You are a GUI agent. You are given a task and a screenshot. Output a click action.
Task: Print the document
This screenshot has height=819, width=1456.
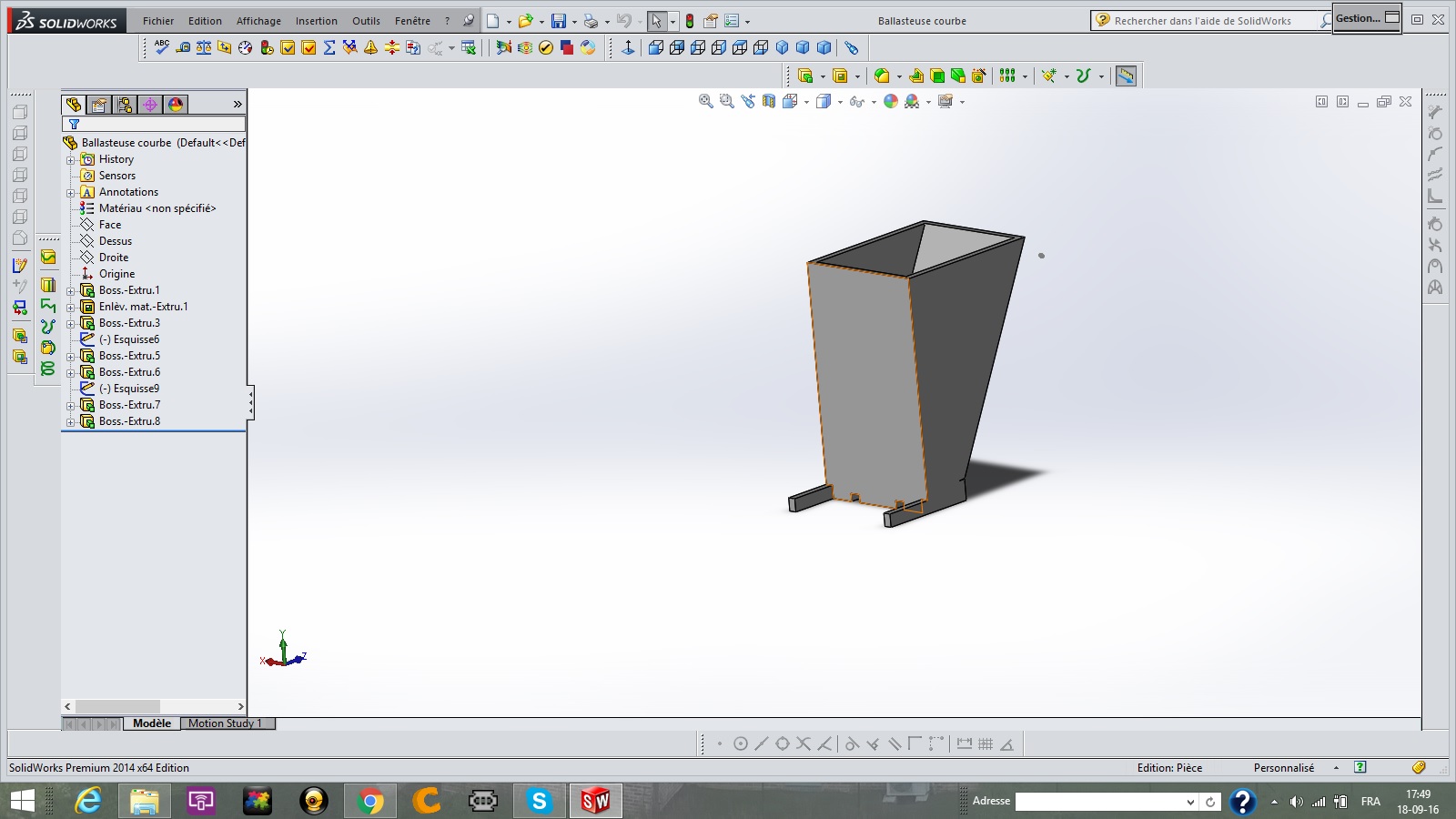click(x=591, y=21)
